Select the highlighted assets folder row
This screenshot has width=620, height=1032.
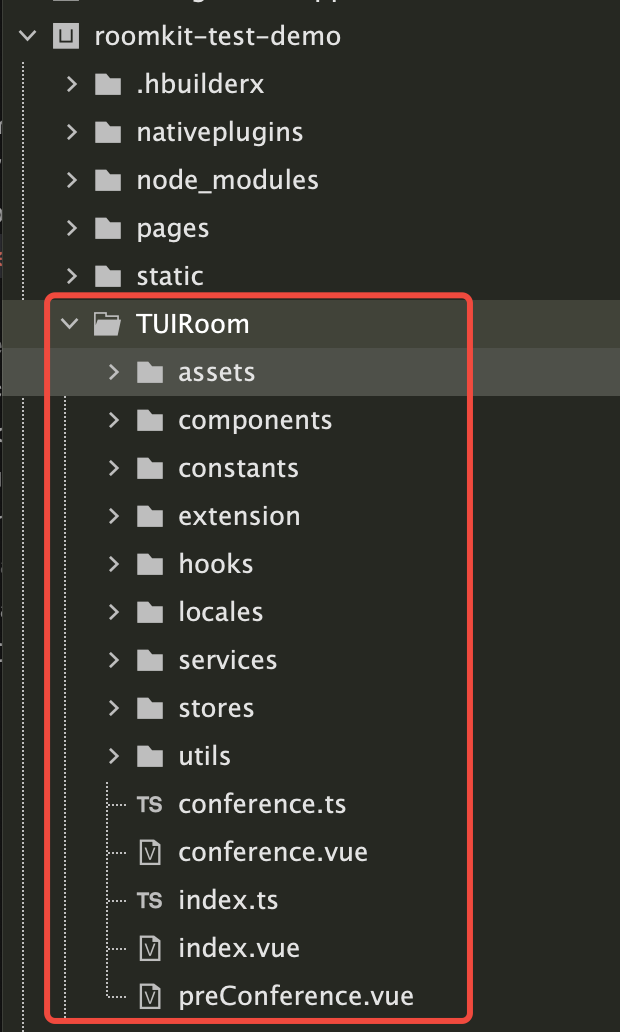tap(216, 372)
